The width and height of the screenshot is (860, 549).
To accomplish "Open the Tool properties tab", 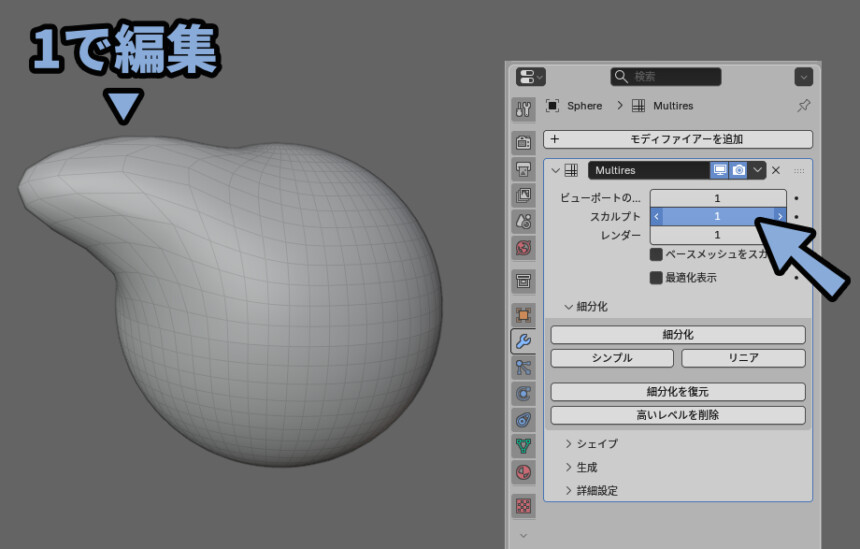I will click(524, 108).
